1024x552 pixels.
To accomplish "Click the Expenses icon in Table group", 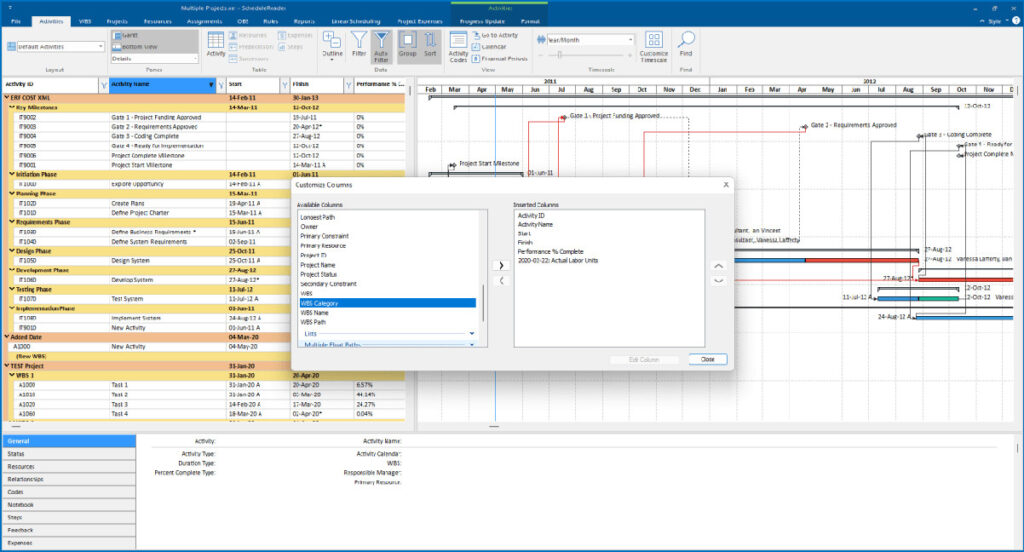I will click(x=295, y=35).
